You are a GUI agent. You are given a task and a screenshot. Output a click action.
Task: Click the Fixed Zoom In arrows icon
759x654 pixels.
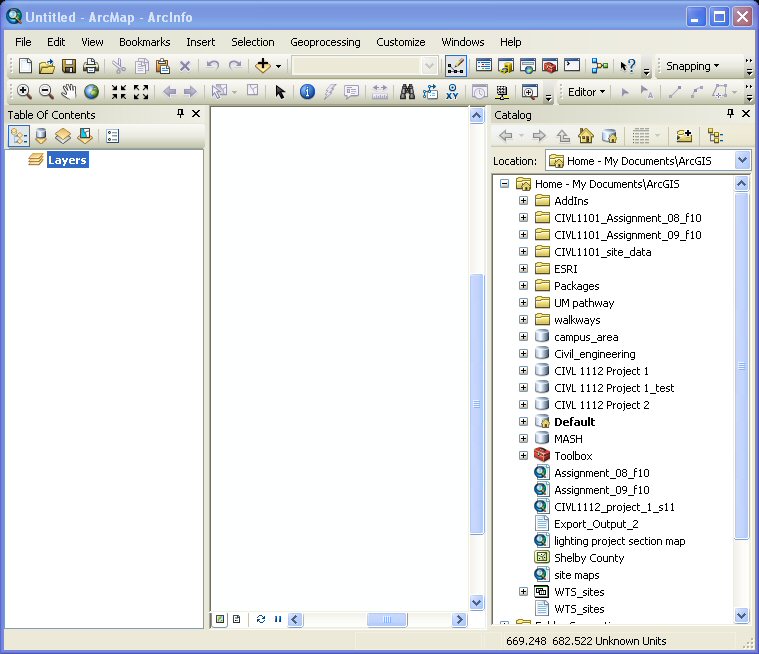[x=119, y=91]
